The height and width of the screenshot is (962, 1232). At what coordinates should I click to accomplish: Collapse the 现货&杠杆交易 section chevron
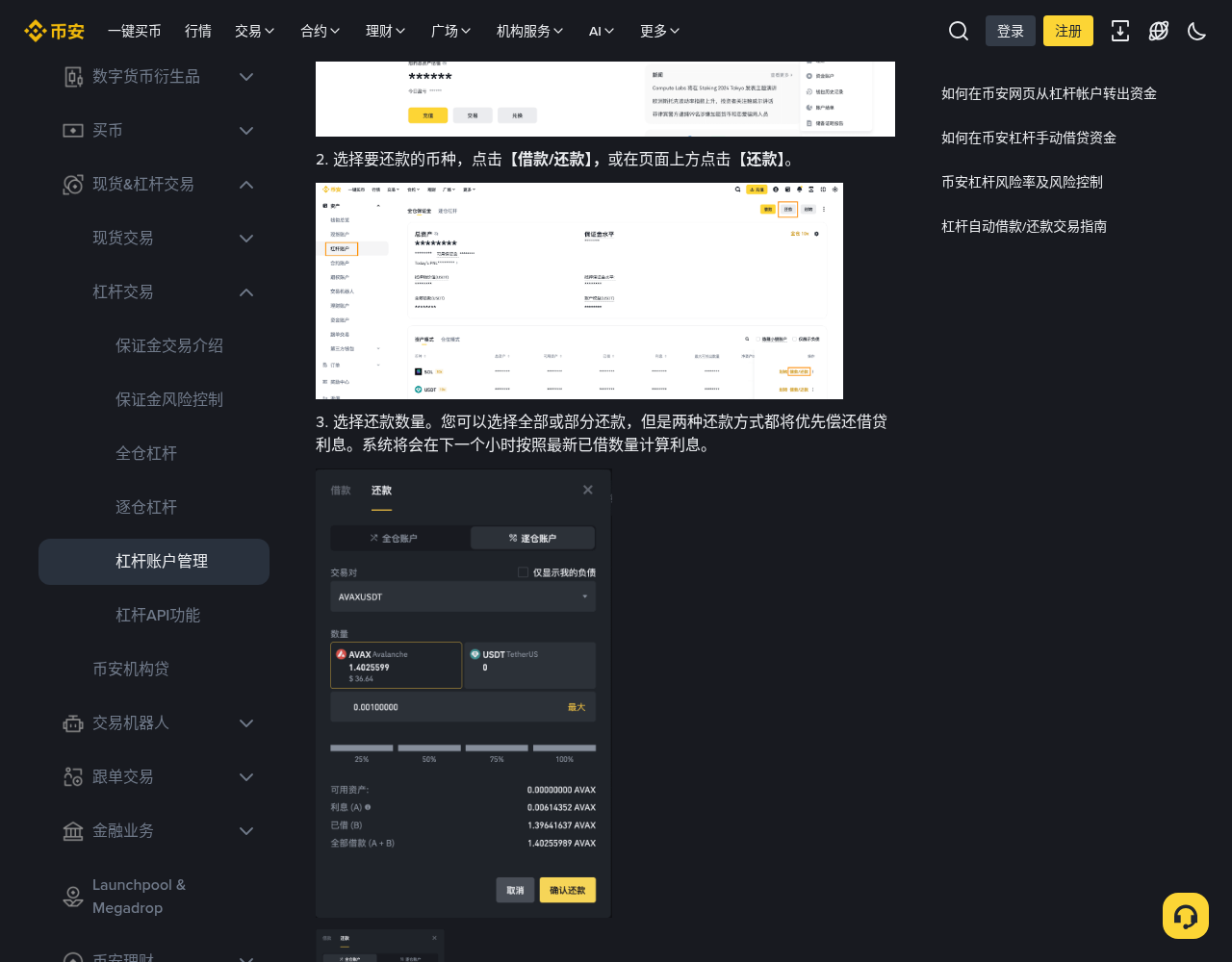[x=246, y=185]
